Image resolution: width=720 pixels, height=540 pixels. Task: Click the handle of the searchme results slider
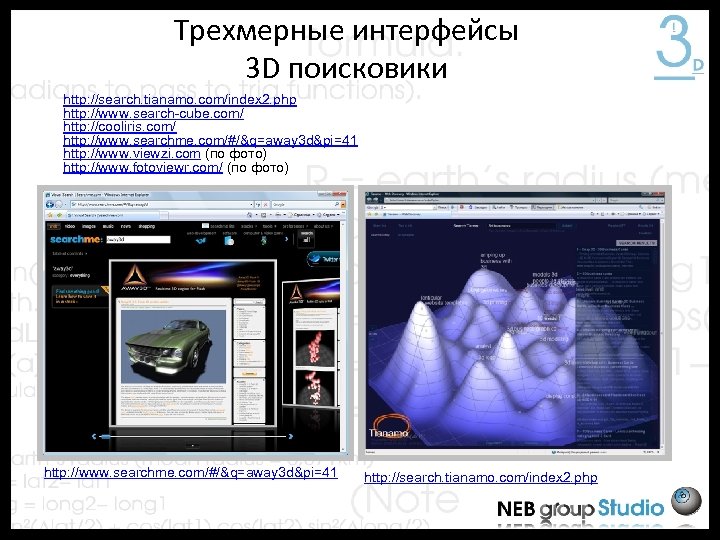coord(105,436)
